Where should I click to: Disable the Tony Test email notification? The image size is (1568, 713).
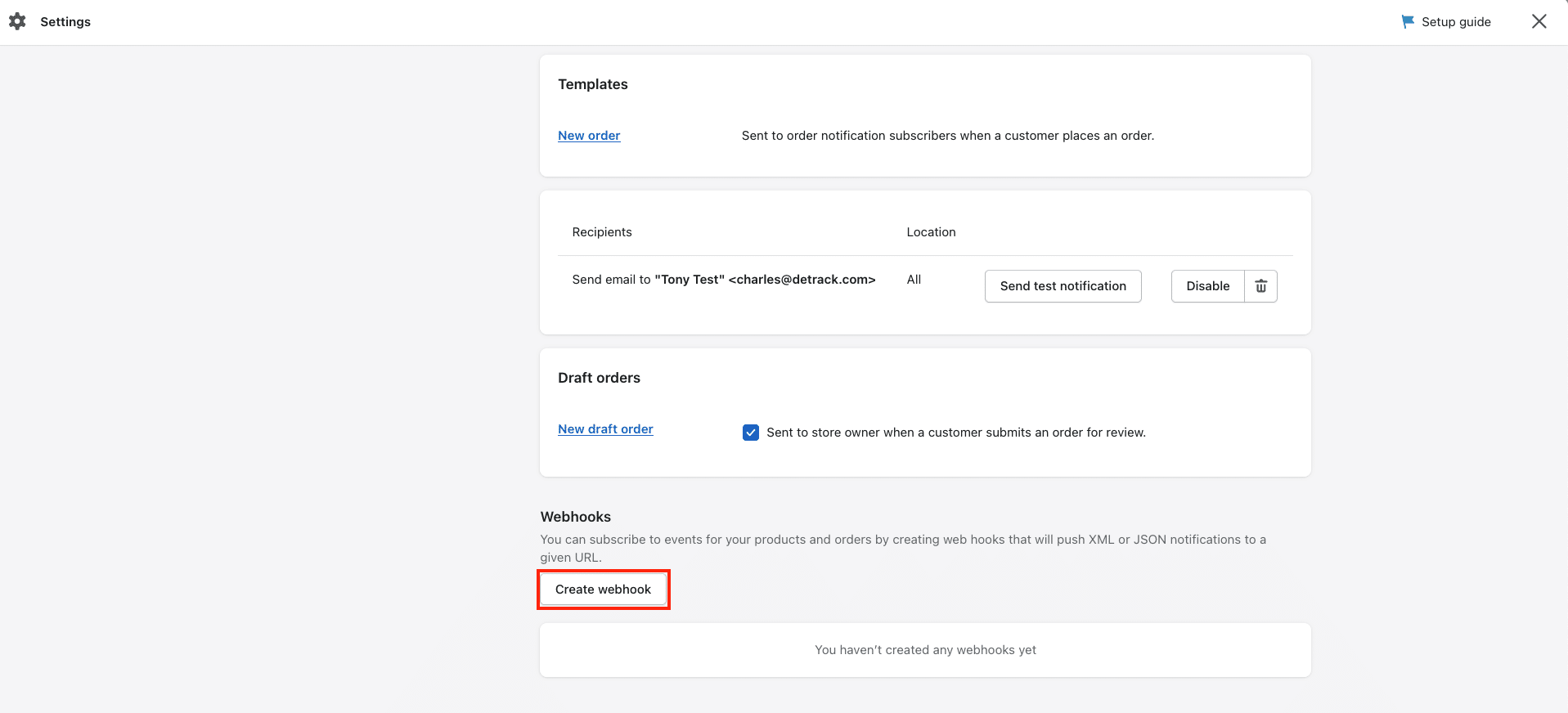[1207, 286]
